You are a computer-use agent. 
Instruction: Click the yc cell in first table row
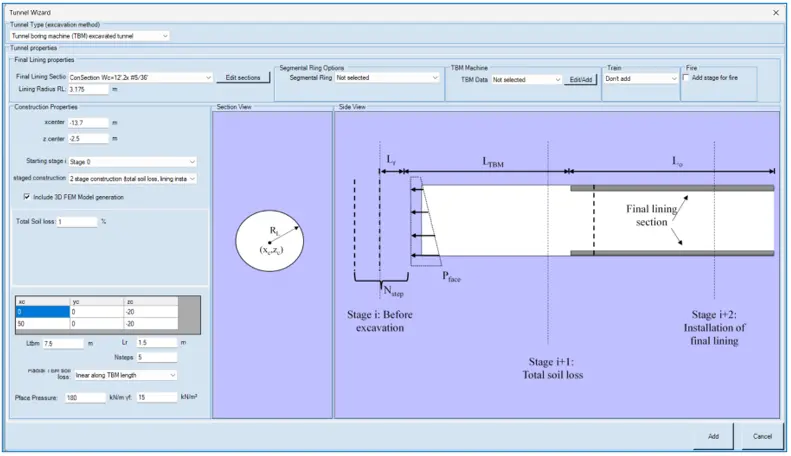click(97, 312)
